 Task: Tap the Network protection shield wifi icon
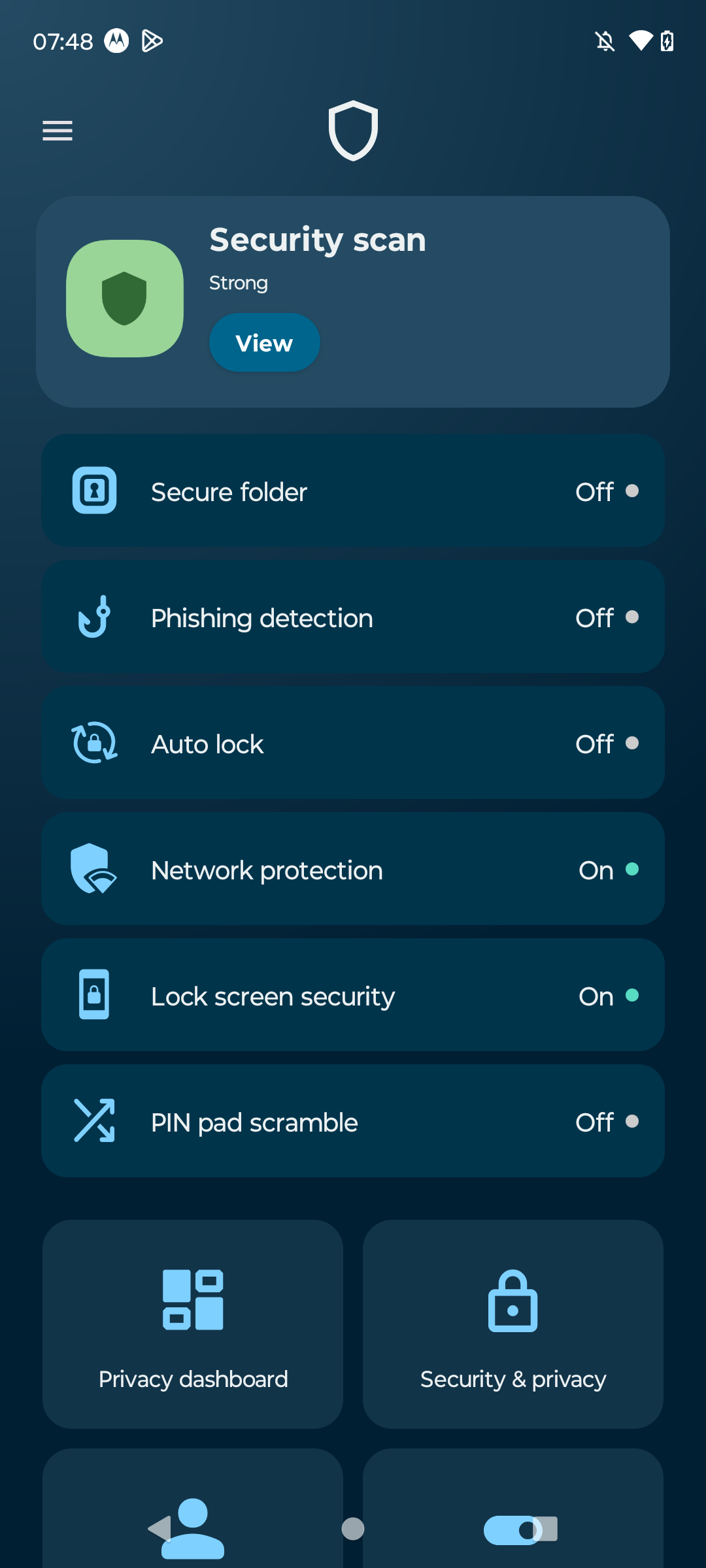click(93, 868)
